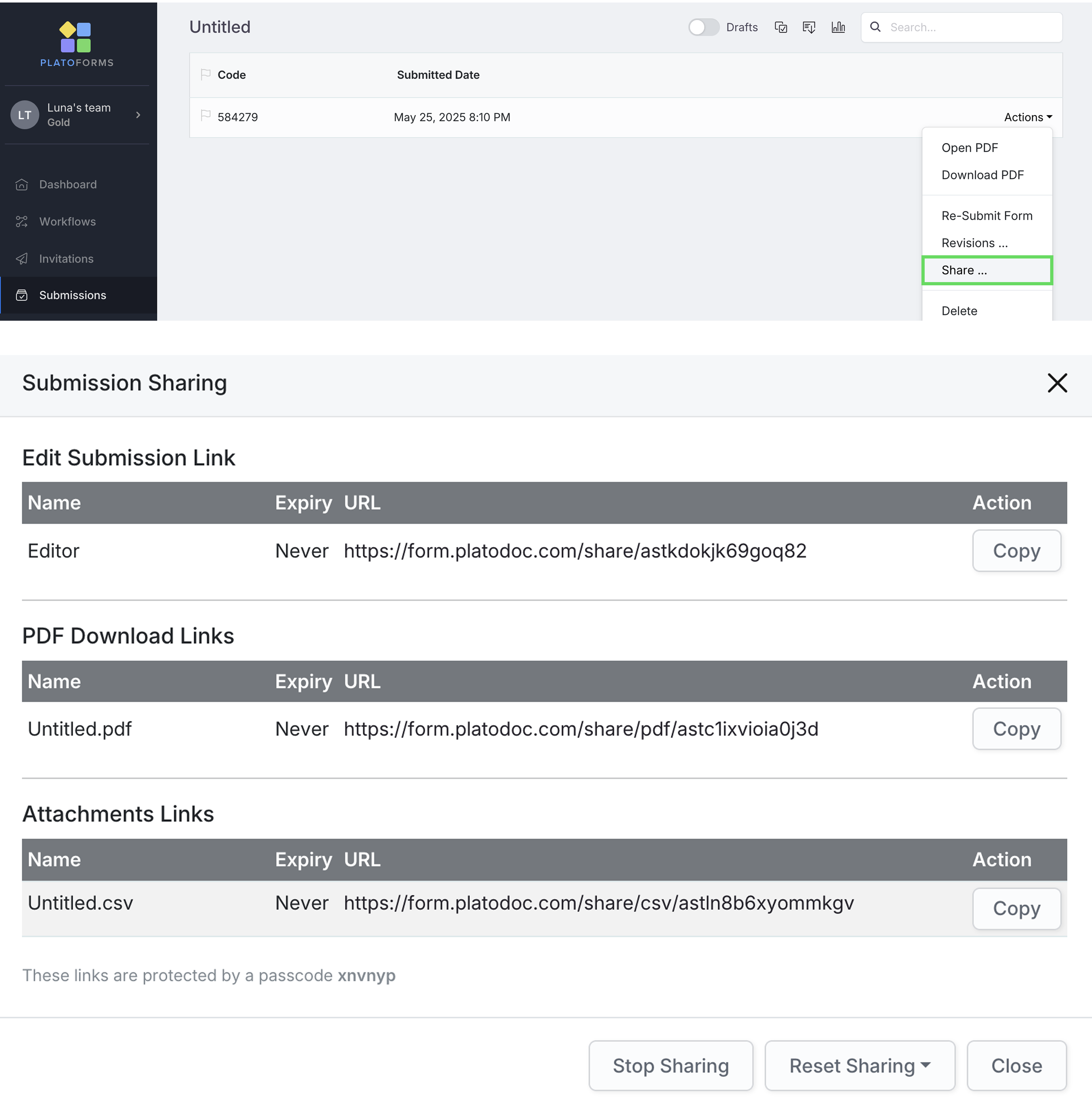Click the export submissions download icon
The height and width of the screenshot is (1108, 1092).
click(x=809, y=28)
